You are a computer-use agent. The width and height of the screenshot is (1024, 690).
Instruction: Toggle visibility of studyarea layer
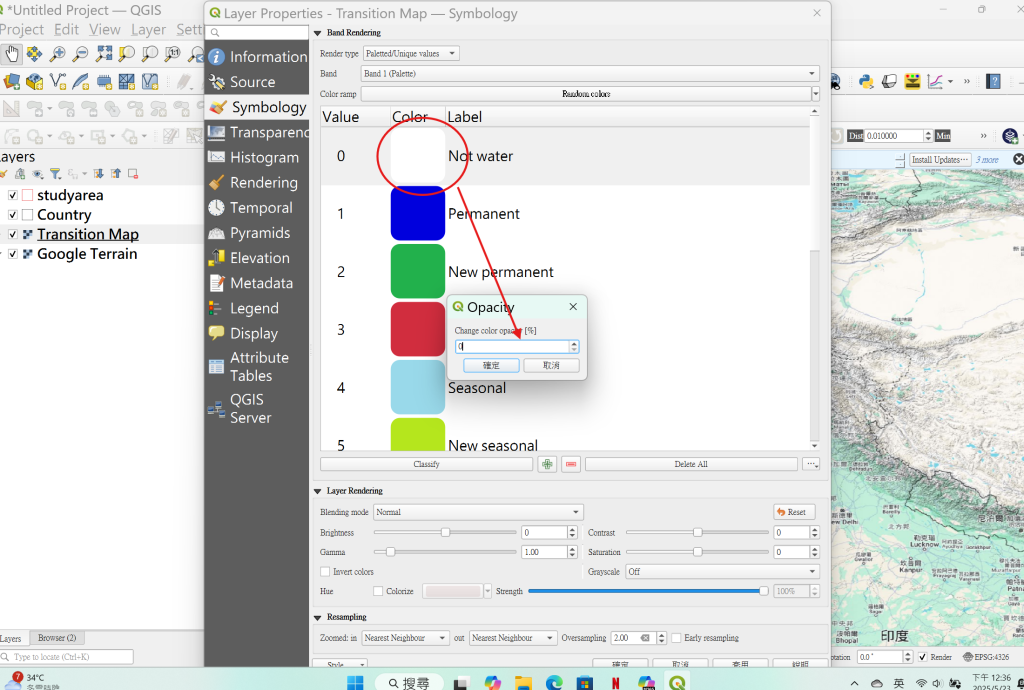click(12, 195)
